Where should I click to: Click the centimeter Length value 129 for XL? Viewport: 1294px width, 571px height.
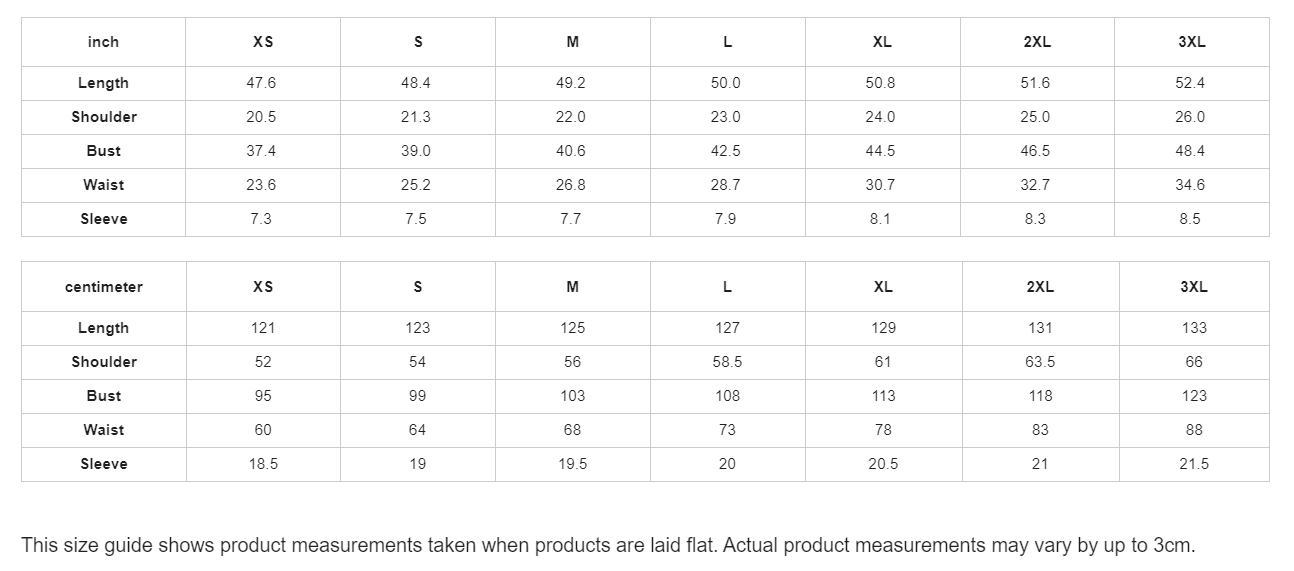point(883,328)
